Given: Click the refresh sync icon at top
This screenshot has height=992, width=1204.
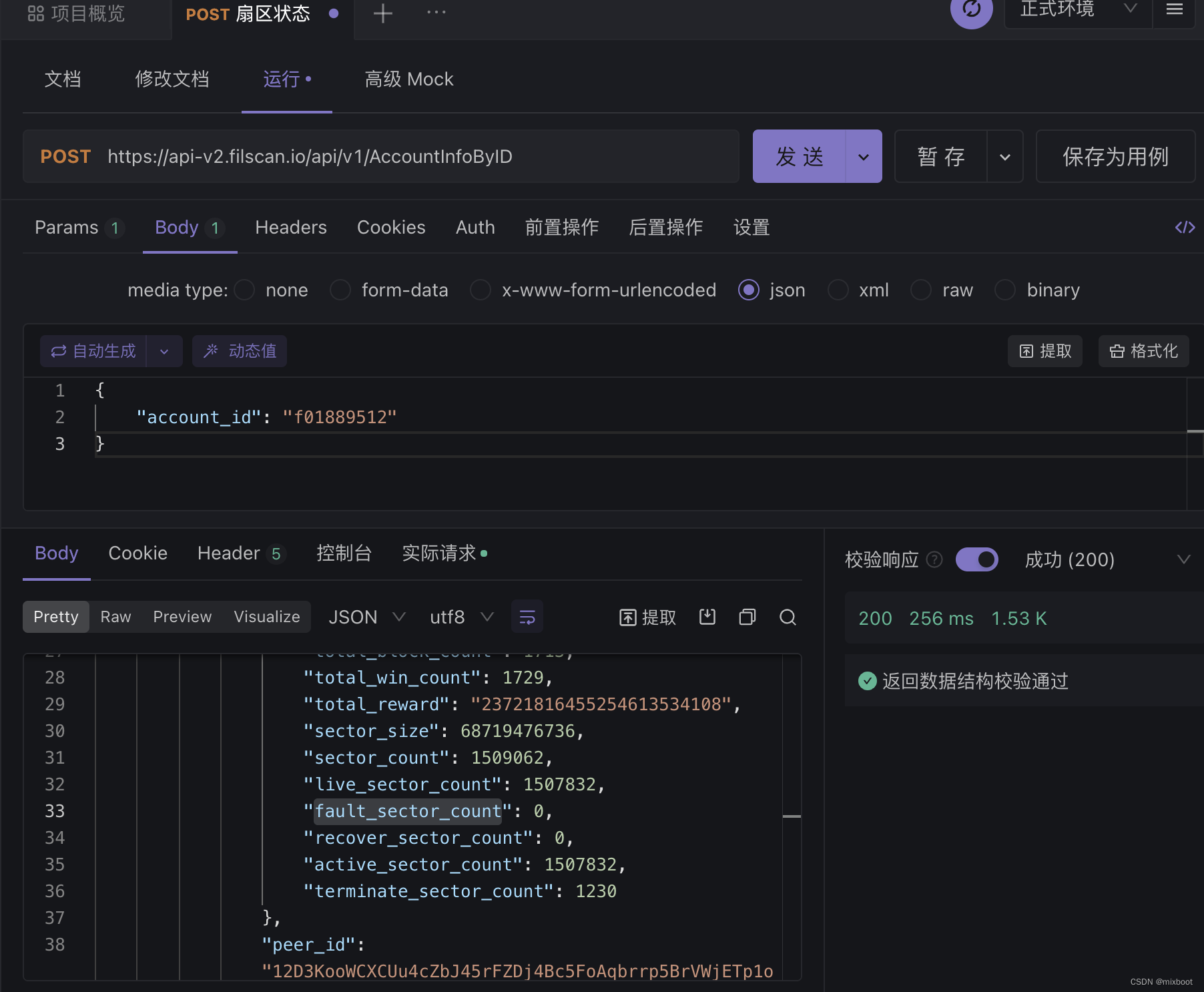Looking at the screenshot, I should pyautogui.click(x=971, y=9).
